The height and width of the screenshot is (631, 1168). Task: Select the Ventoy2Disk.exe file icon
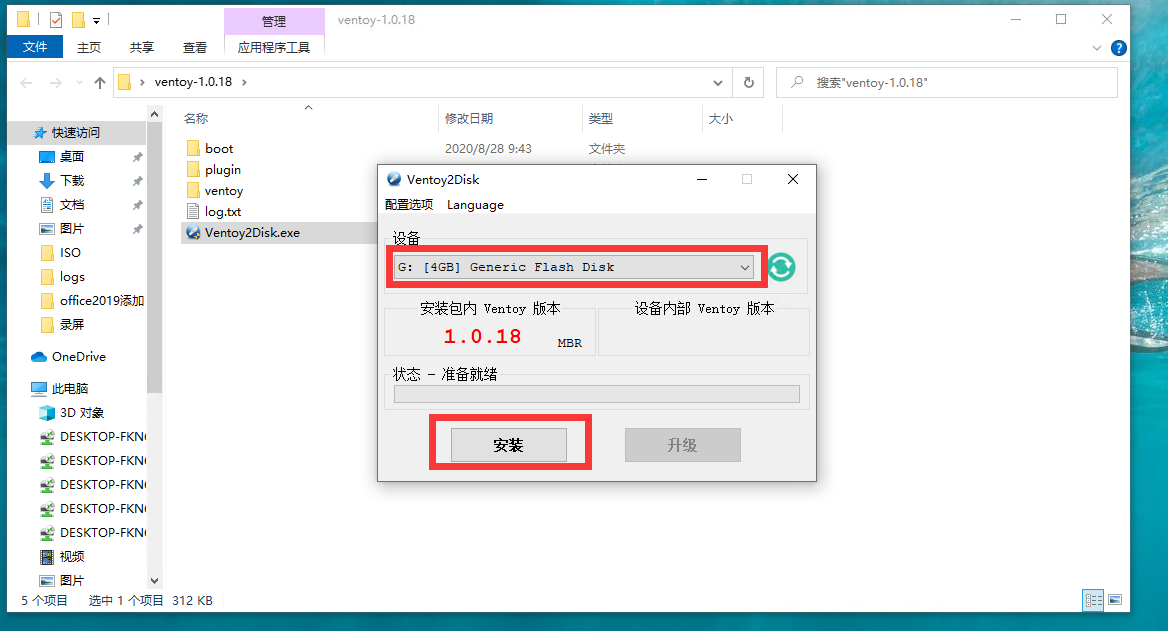(194, 233)
